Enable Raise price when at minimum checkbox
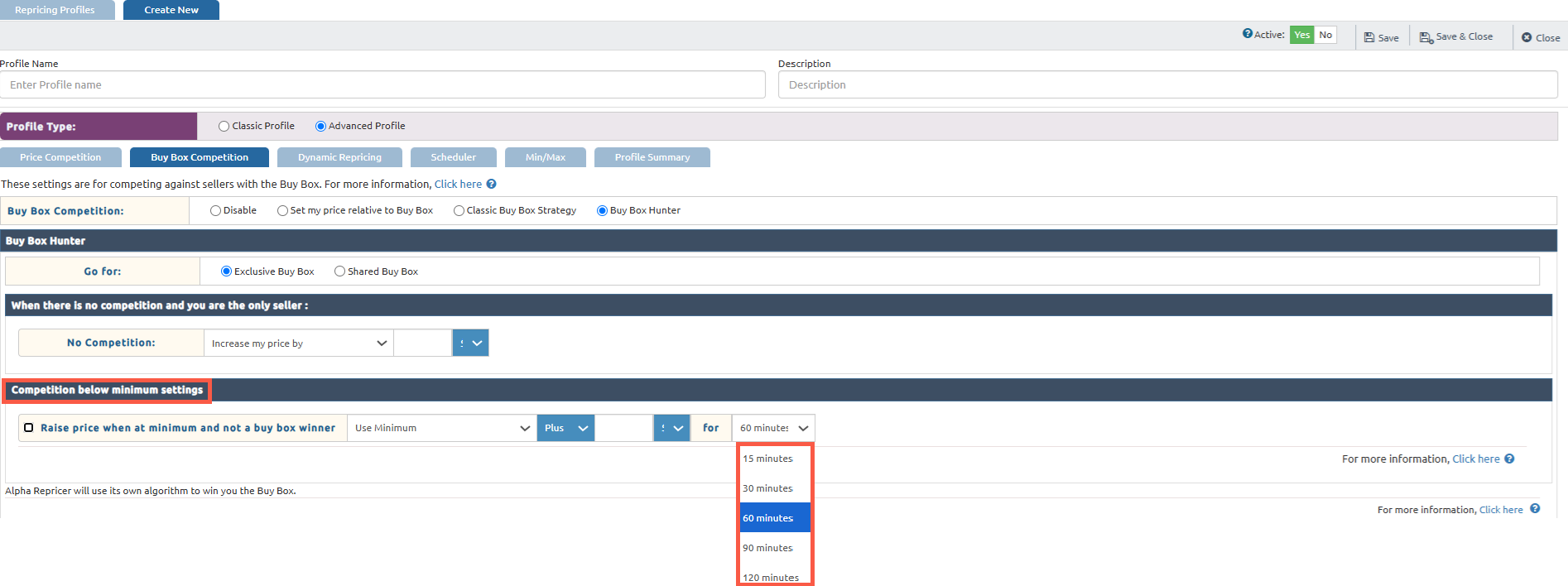The width and height of the screenshot is (1568, 586). [x=29, y=428]
